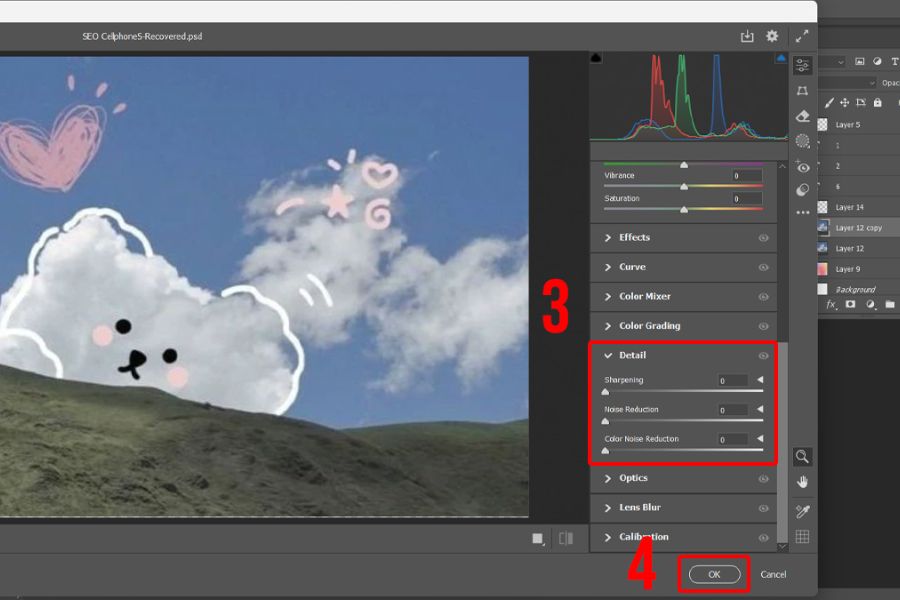Expand the Optics section
The width and height of the screenshot is (900, 600).
(633, 478)
